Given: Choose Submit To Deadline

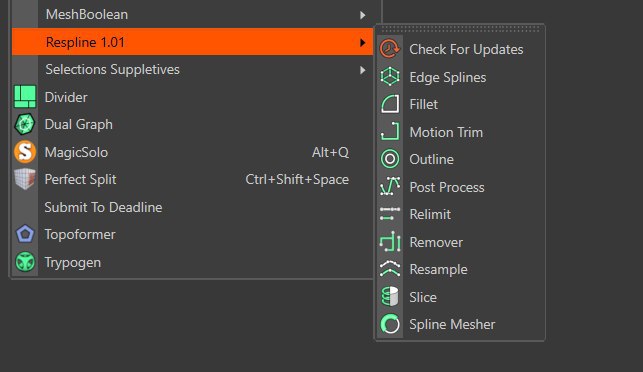Looking at the screenshot, I should click(x=192, y=207).
